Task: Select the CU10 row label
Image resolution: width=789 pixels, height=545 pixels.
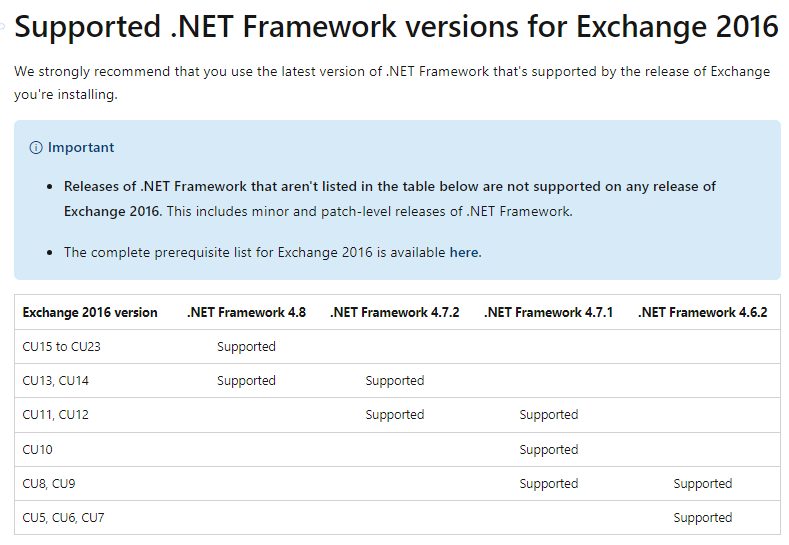Action: [x=37, y=449]
